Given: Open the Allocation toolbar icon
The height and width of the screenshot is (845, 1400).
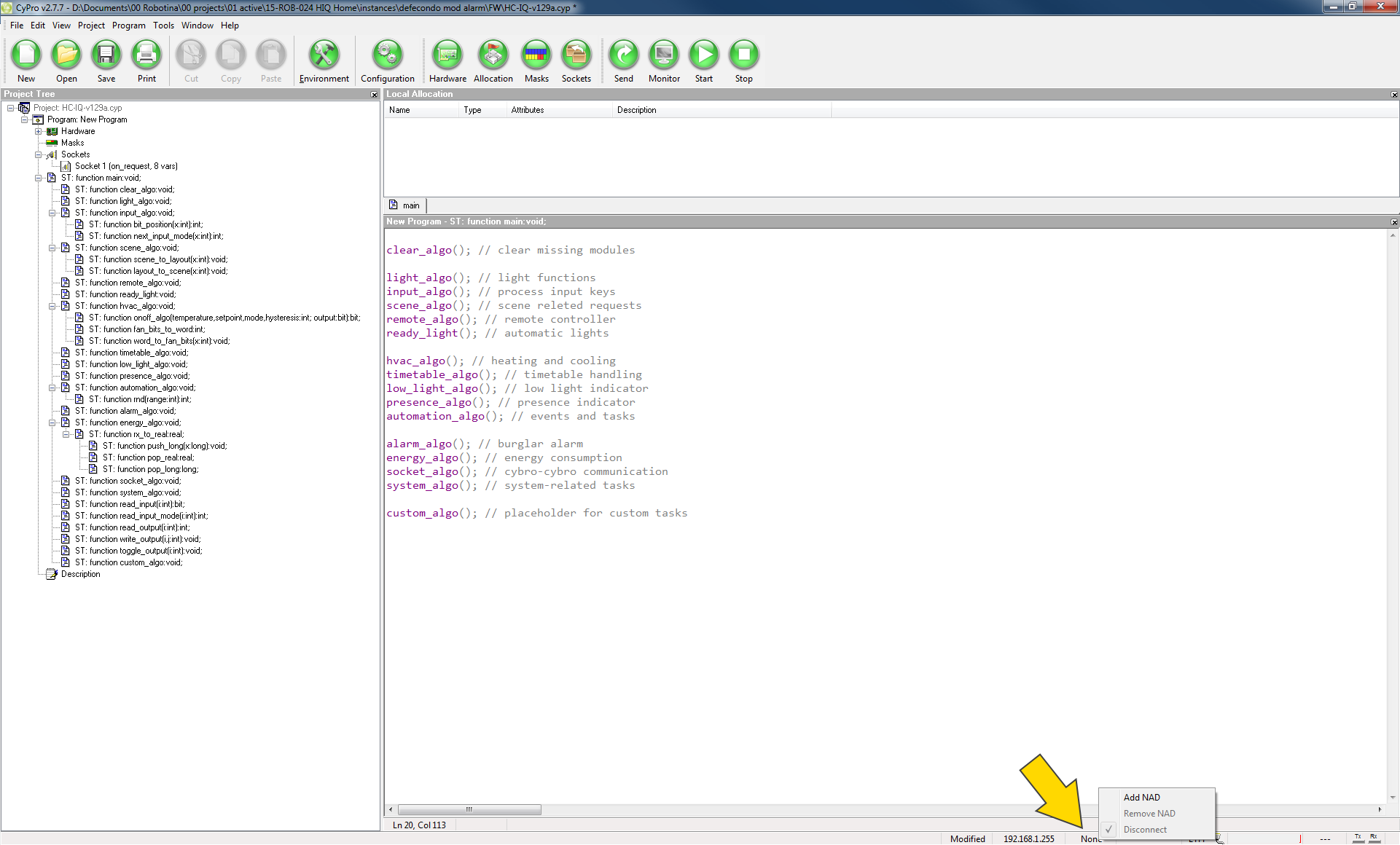Looking at the screenshot, I should coord(493,55).
